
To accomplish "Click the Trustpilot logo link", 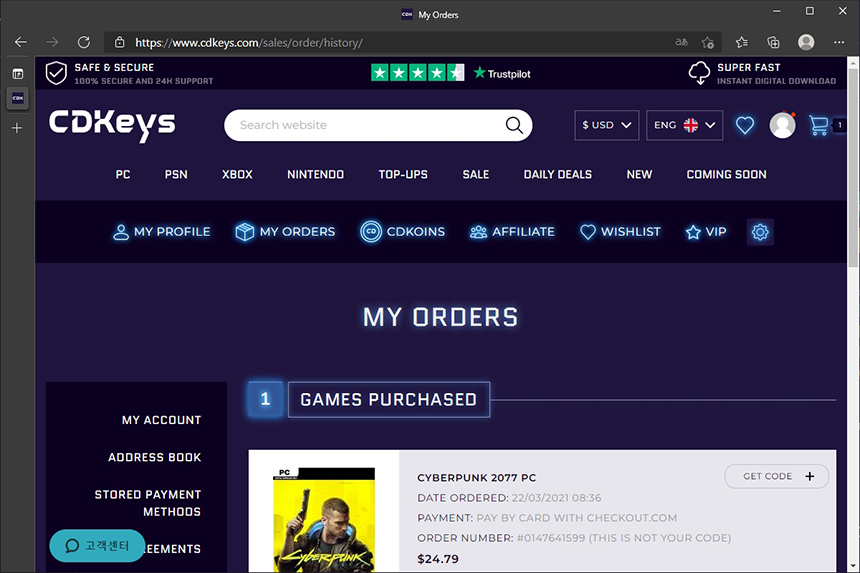I will (502, 73).
